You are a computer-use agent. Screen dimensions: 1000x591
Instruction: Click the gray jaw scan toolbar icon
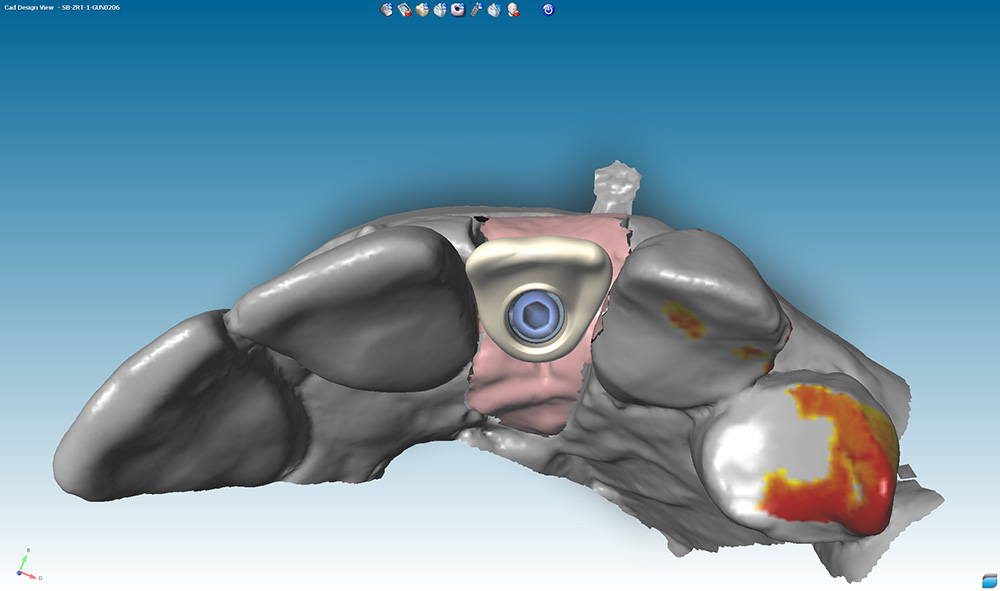coord(386,9)
